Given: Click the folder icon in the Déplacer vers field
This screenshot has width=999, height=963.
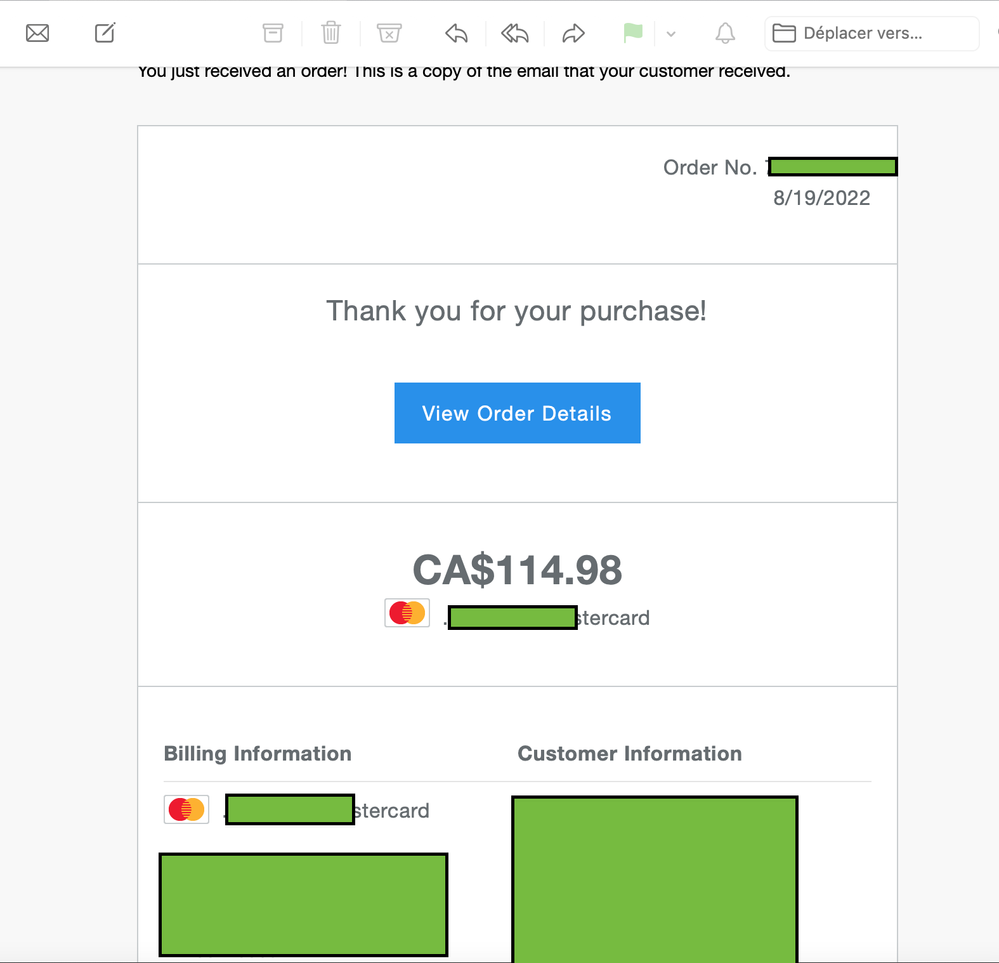Looking at the screenshot, I should tap(784, 33).
